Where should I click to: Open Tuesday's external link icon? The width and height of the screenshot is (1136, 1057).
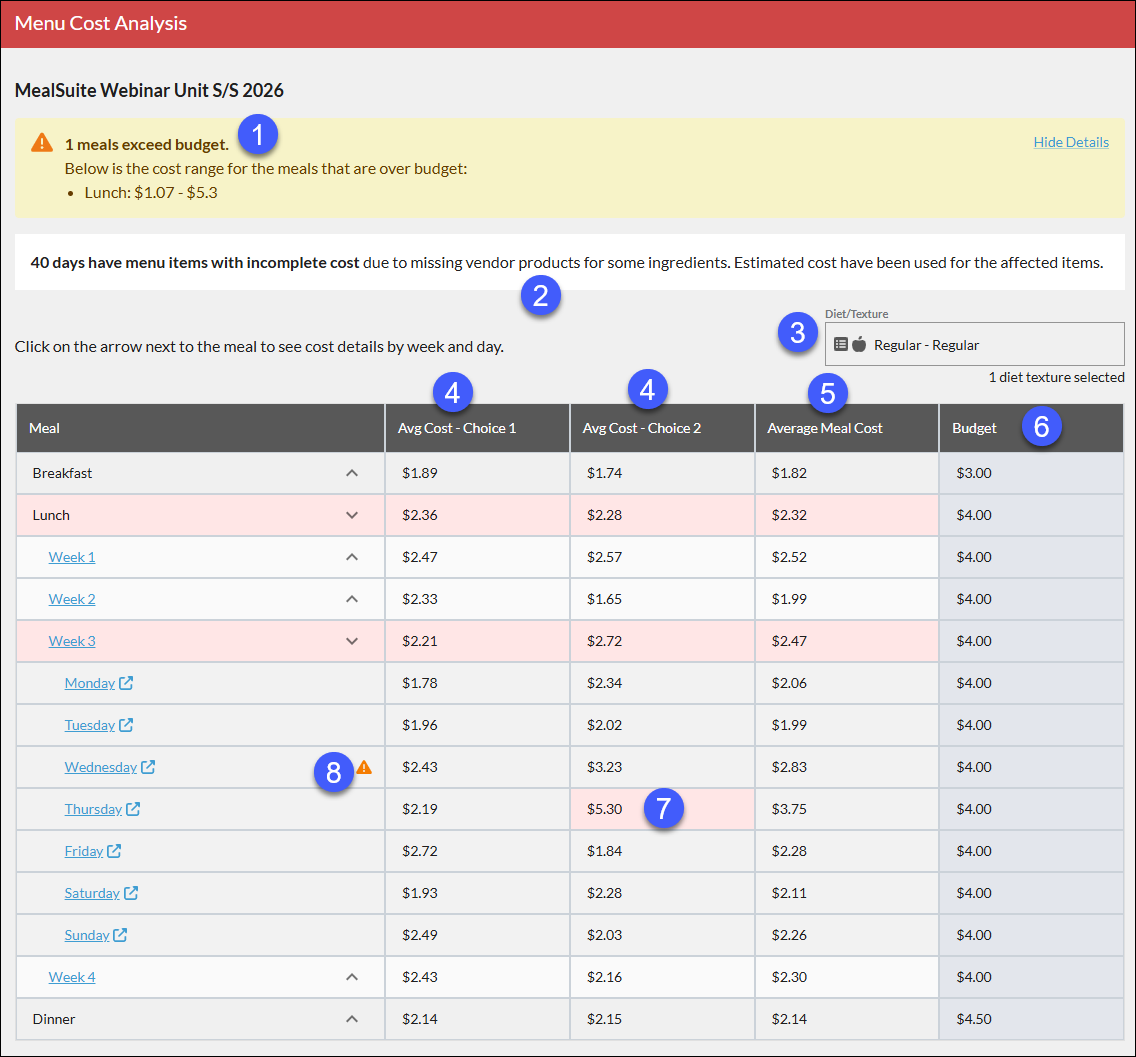coord(126,724)
